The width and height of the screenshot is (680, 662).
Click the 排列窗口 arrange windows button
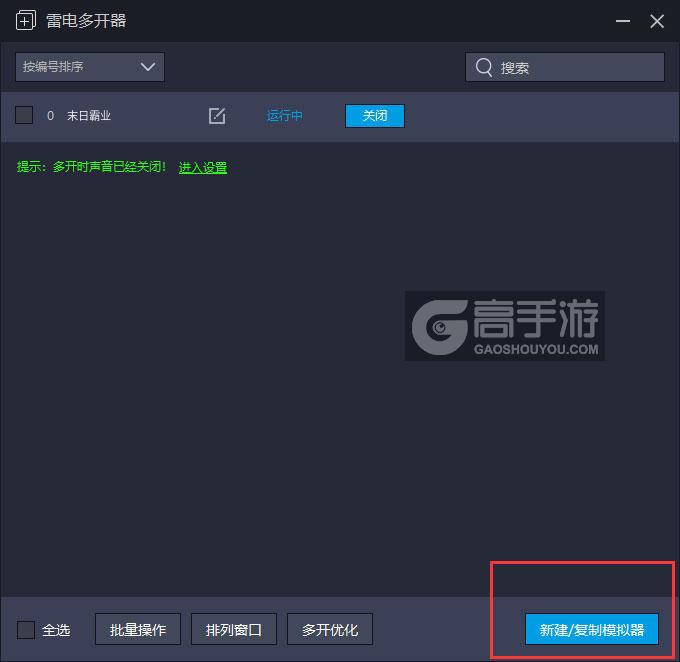(x=234, y=629)
